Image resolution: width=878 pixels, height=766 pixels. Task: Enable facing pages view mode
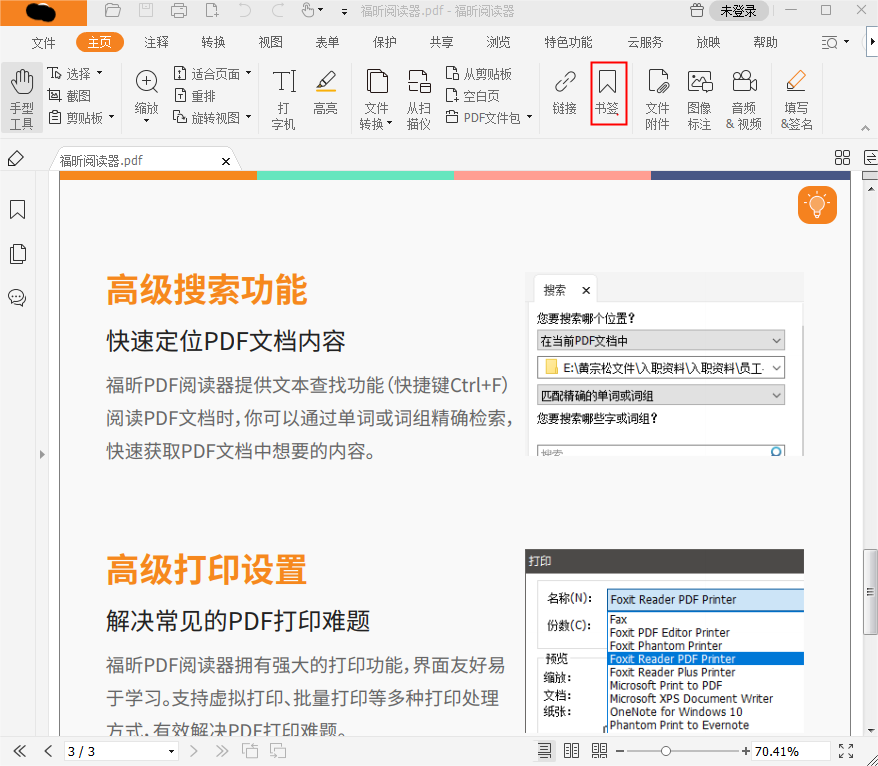[571, 751]
